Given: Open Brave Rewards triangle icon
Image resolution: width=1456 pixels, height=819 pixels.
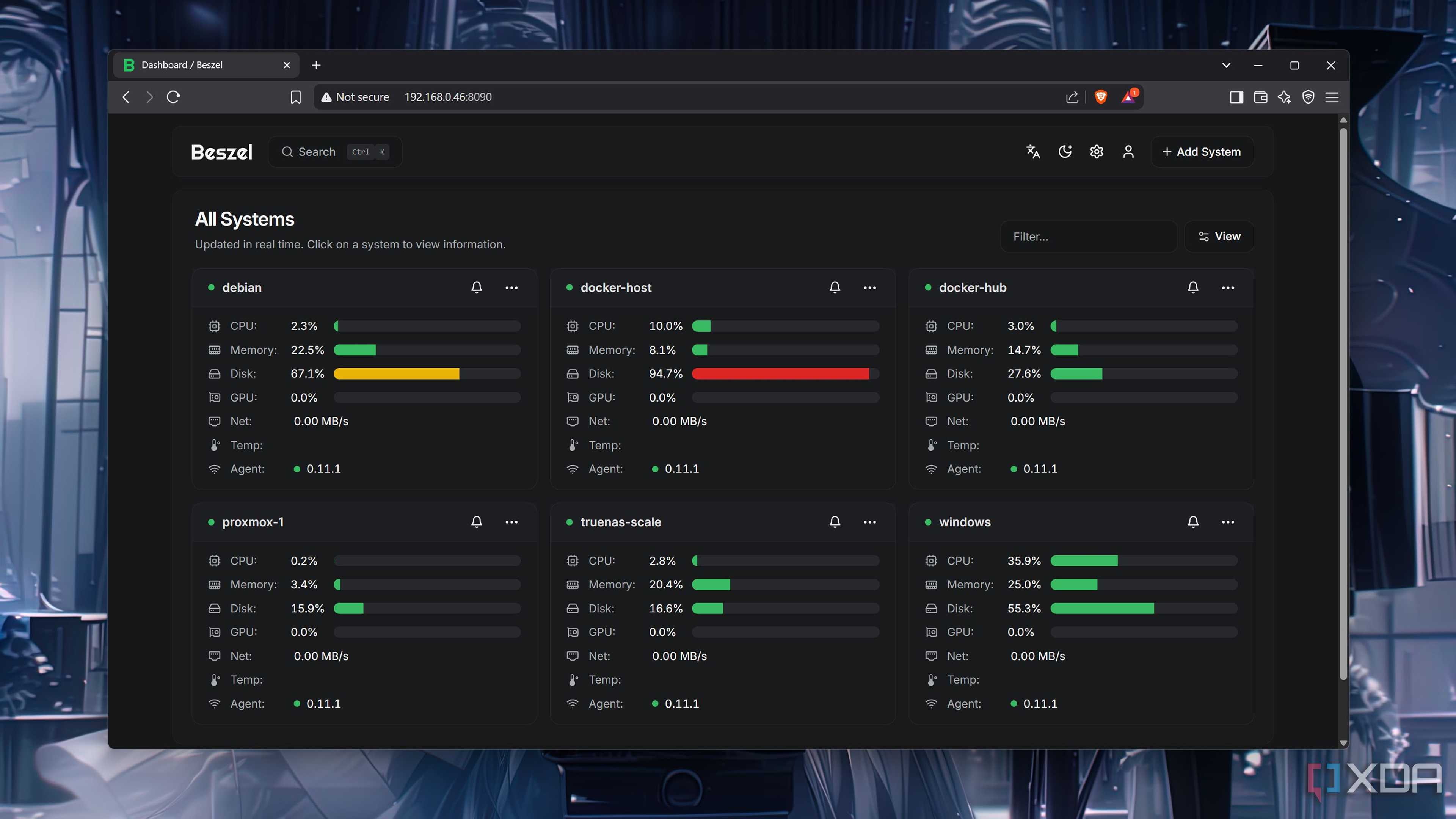Looking at the screenshot, I should point(1128,97).
